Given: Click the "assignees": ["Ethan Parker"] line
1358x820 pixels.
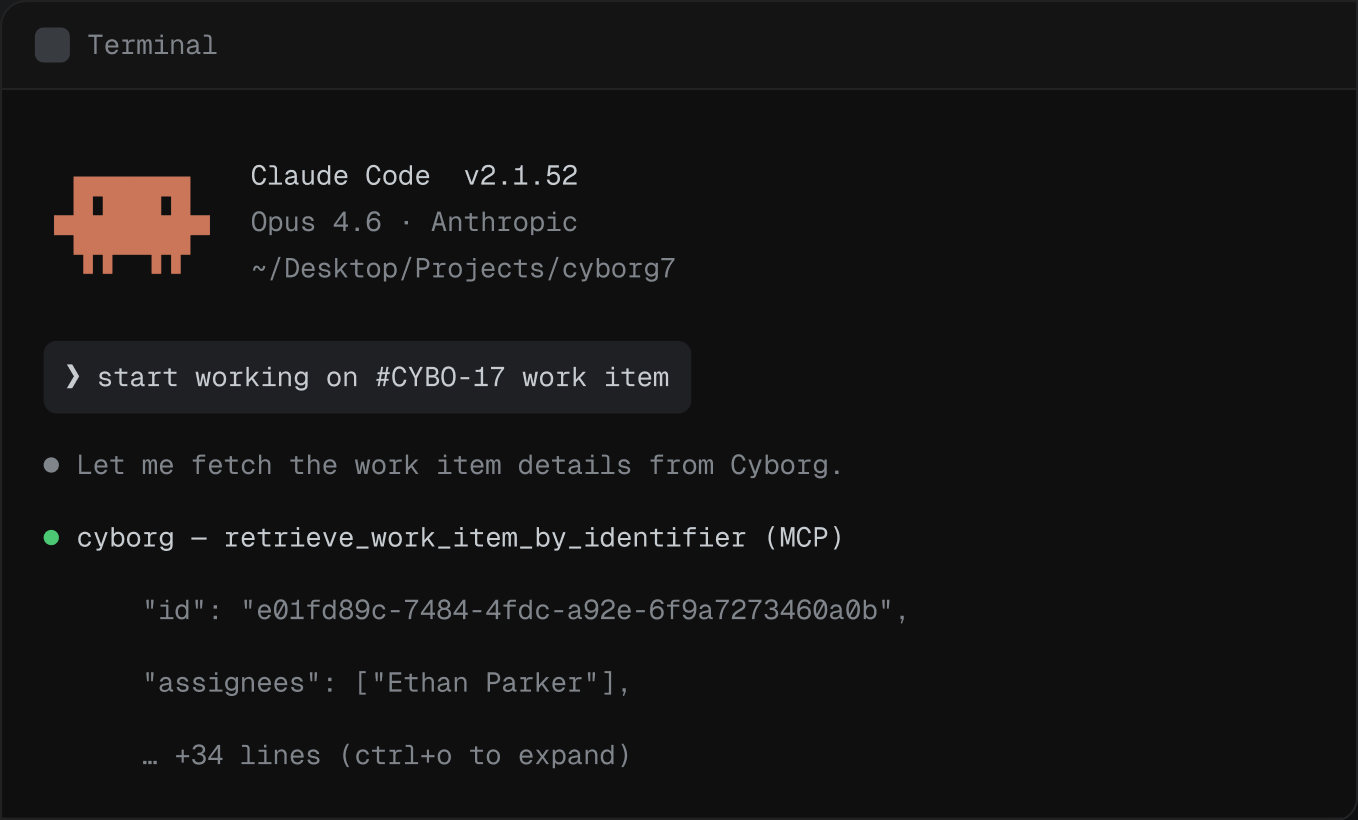Looking at the screenshot, I should point(387,683).
